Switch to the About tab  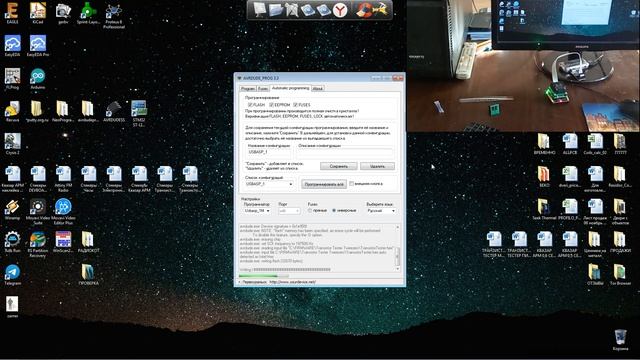318,89
